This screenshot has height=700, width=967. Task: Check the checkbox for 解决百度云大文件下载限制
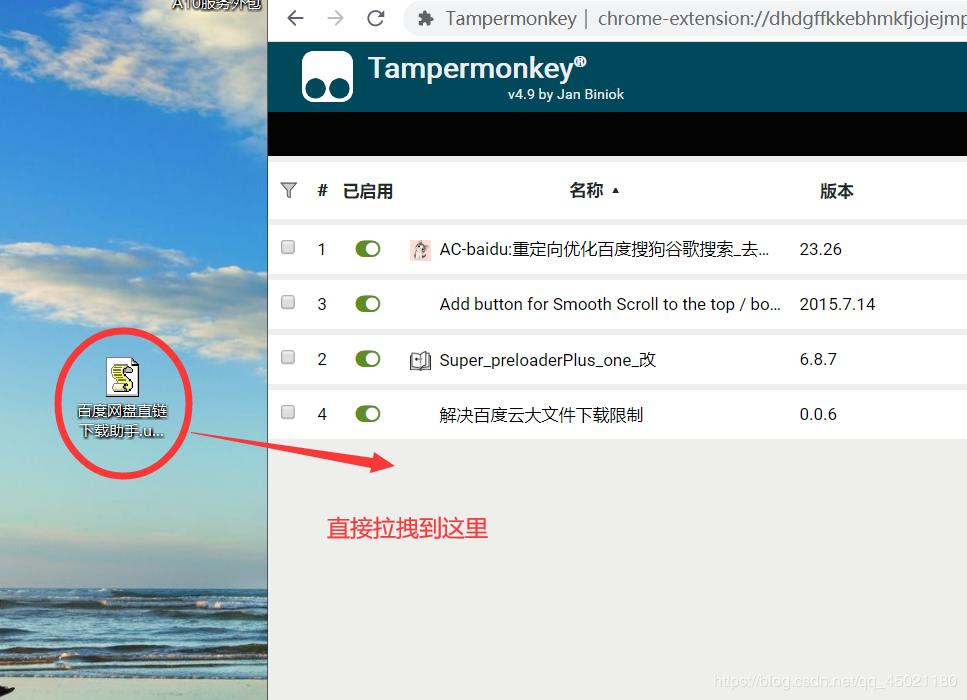point(288,412)
